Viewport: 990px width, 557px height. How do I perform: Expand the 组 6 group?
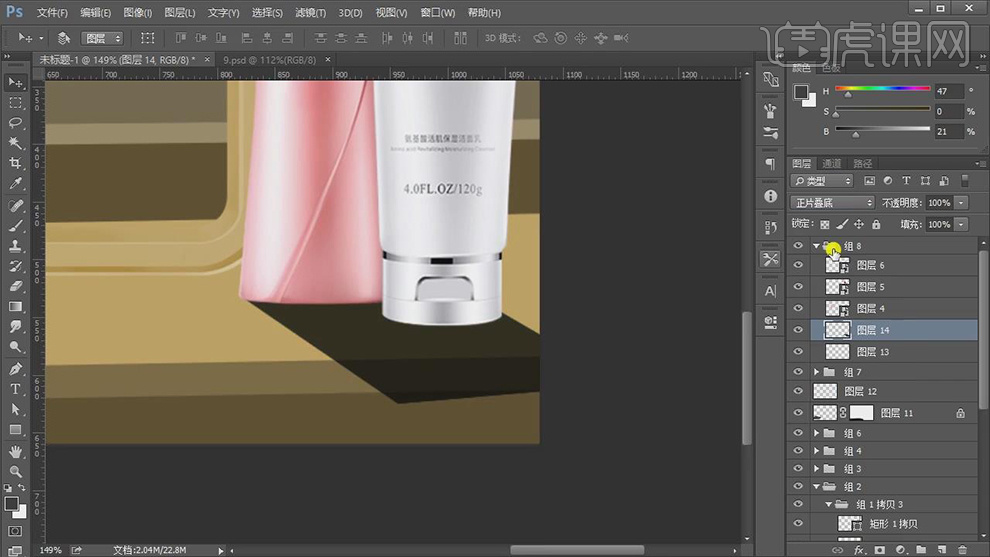pos(817,433)
